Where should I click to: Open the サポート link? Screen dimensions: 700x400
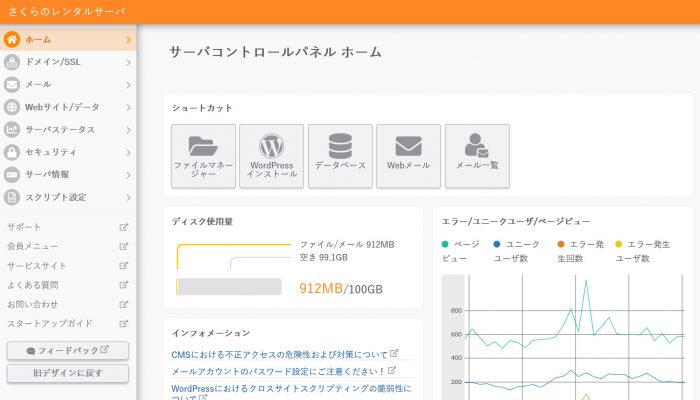(24, 227)
